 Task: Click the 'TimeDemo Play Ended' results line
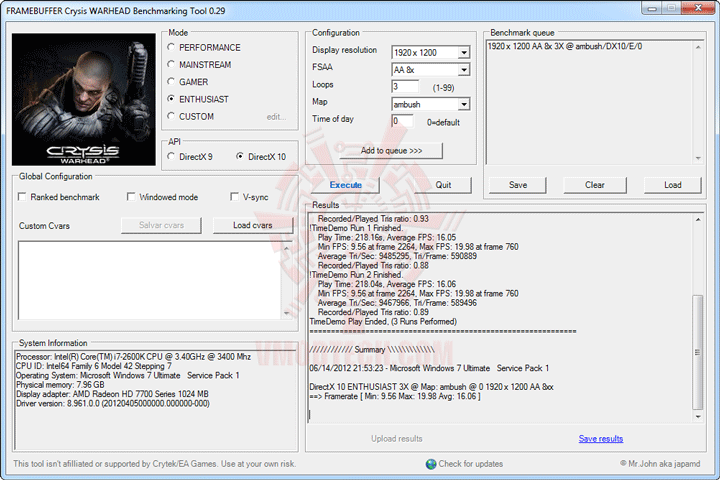tap(383, 322)
